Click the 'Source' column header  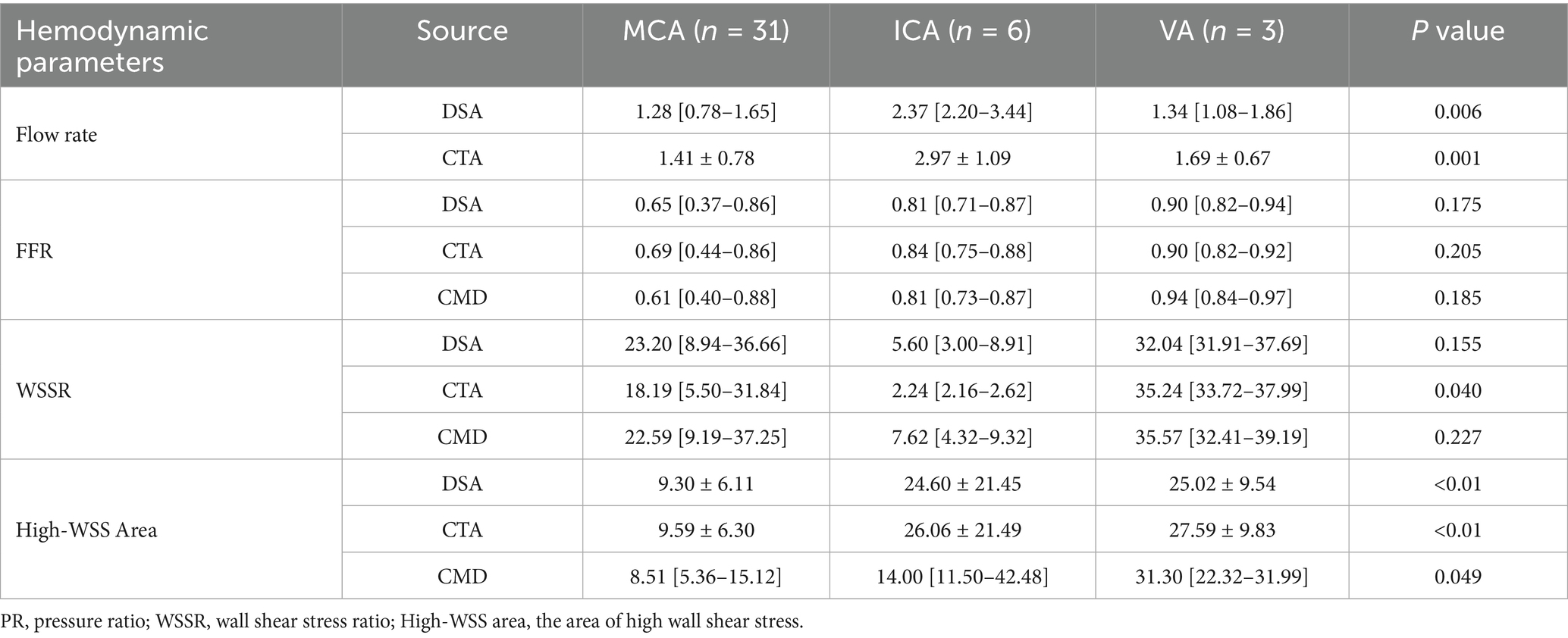(462, 30)
